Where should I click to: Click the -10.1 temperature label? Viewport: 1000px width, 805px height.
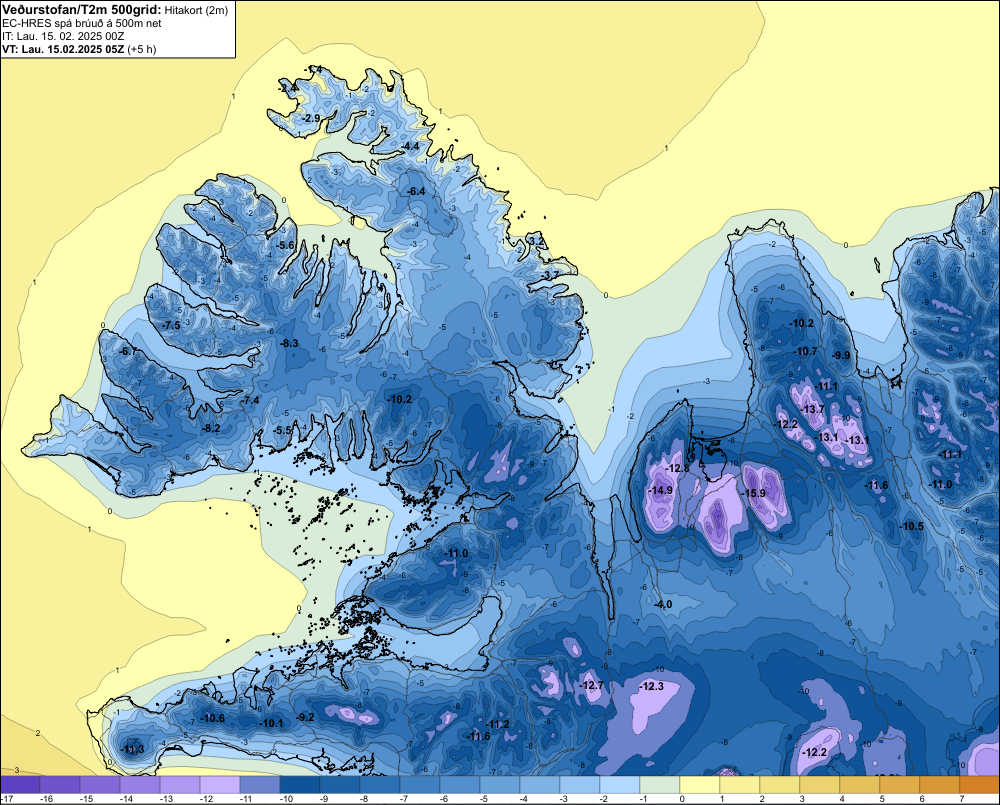point(272,723)
